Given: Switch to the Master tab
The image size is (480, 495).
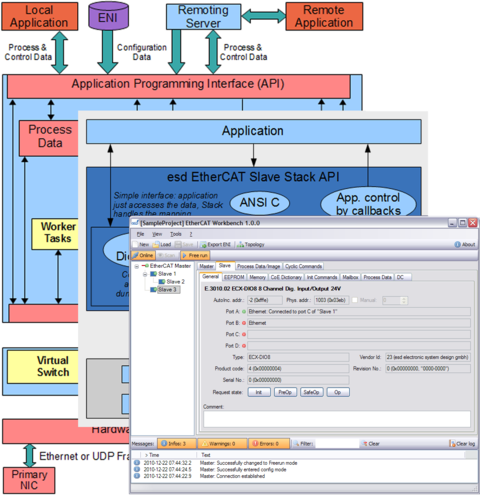Looking at the screenshot, I should coord(206,266).
